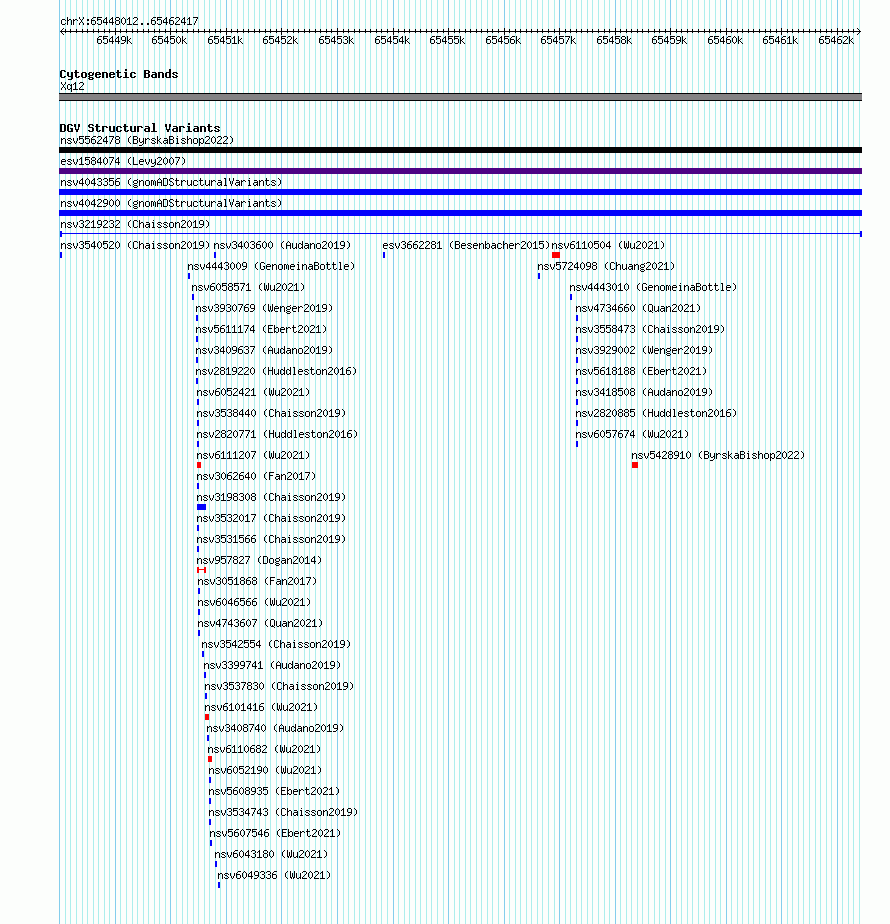Open nsv5607546 (Ebert2021) variant

[x=275, y=834]
